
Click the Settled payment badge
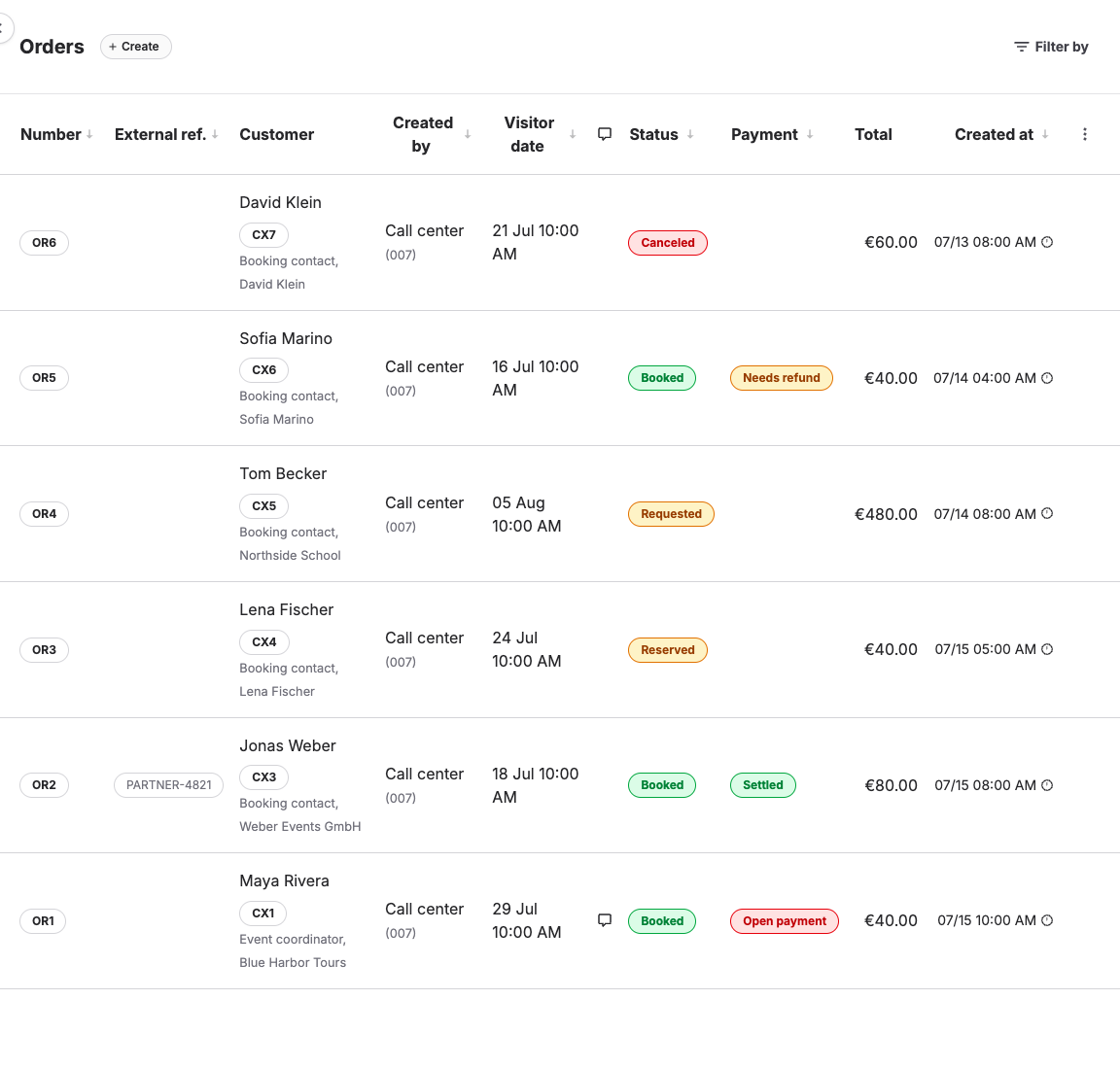763,785
